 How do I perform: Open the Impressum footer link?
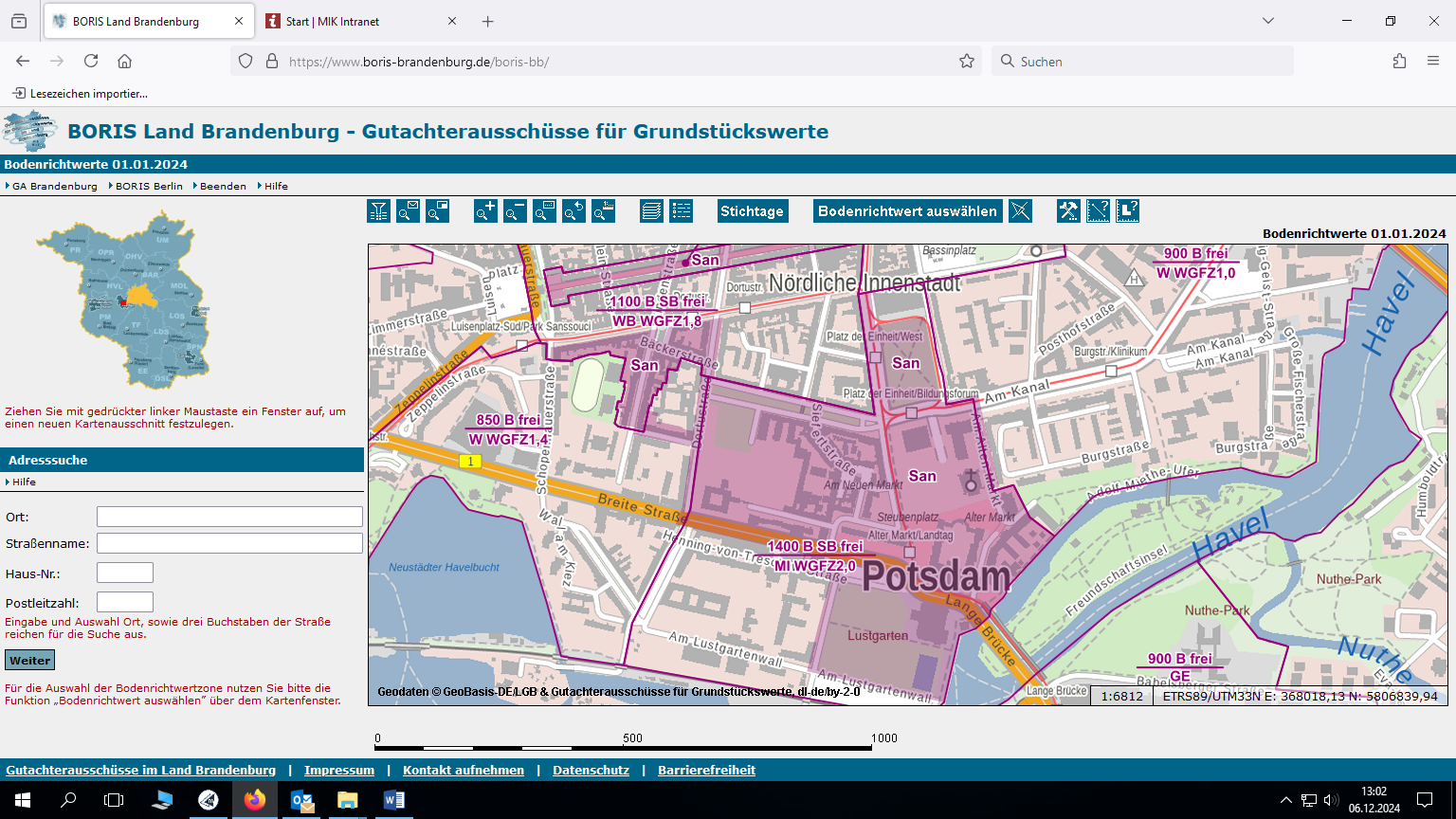[339, 770]
